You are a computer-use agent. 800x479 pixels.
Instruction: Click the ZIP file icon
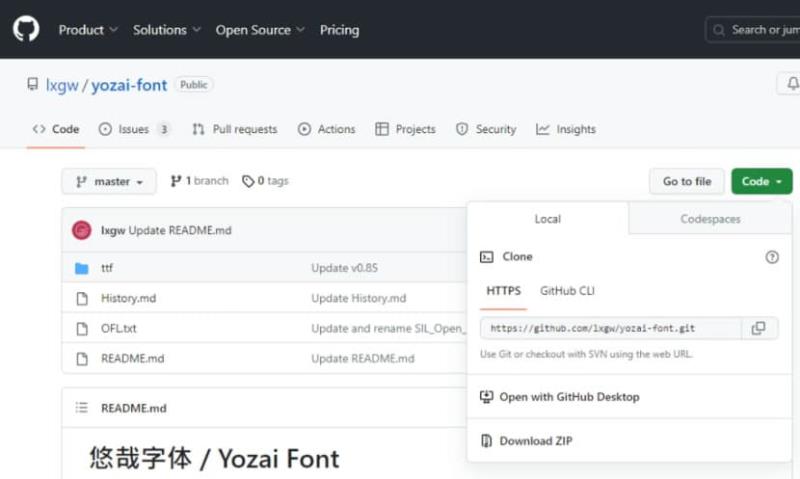(487, 441)
